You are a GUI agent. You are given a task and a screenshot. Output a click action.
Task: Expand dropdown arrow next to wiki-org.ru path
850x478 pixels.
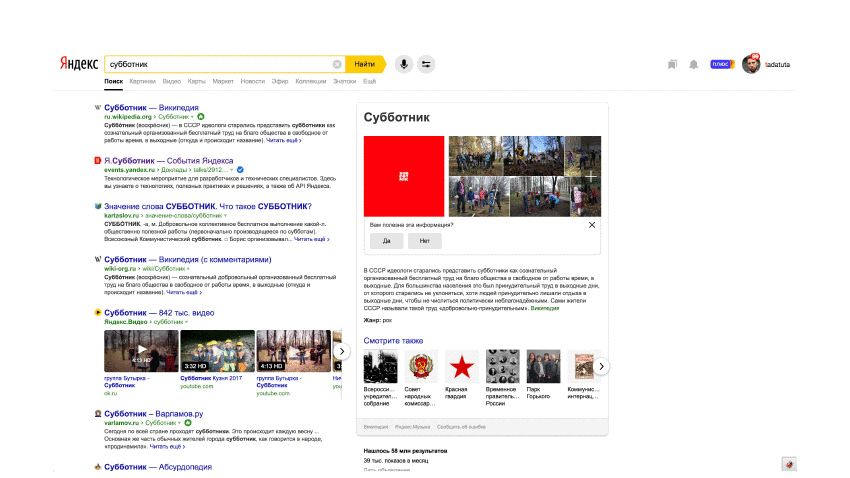coord(188,269)
